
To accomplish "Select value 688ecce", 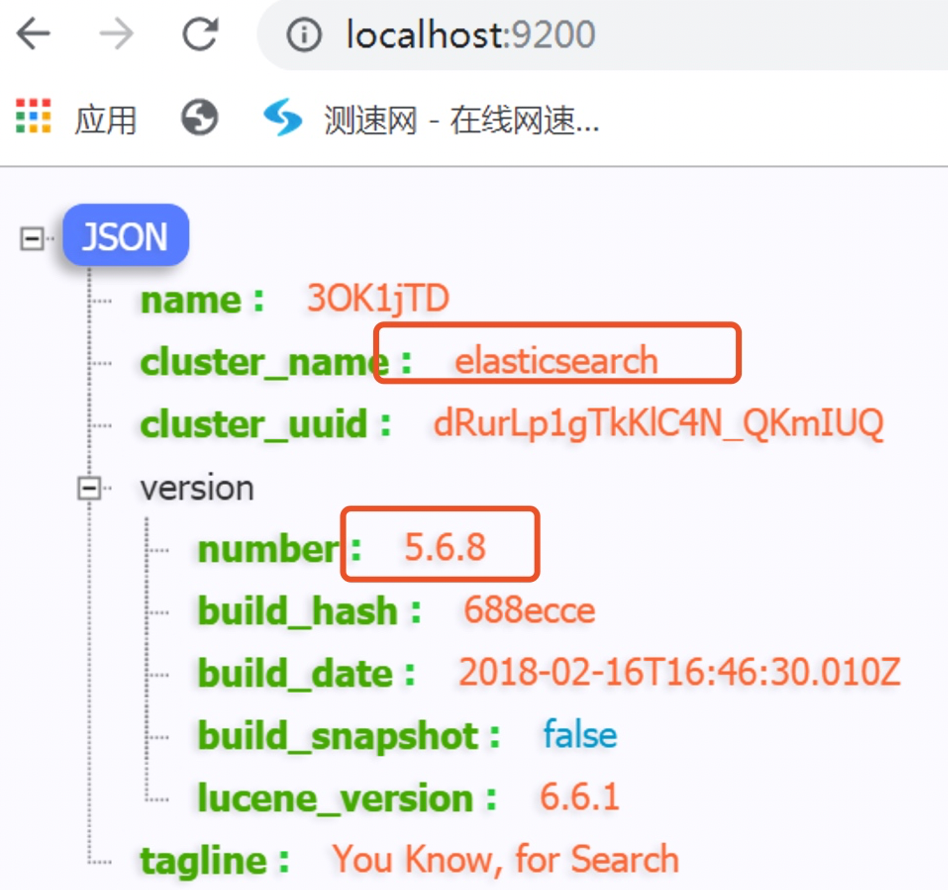I will (x=530, y=610).
